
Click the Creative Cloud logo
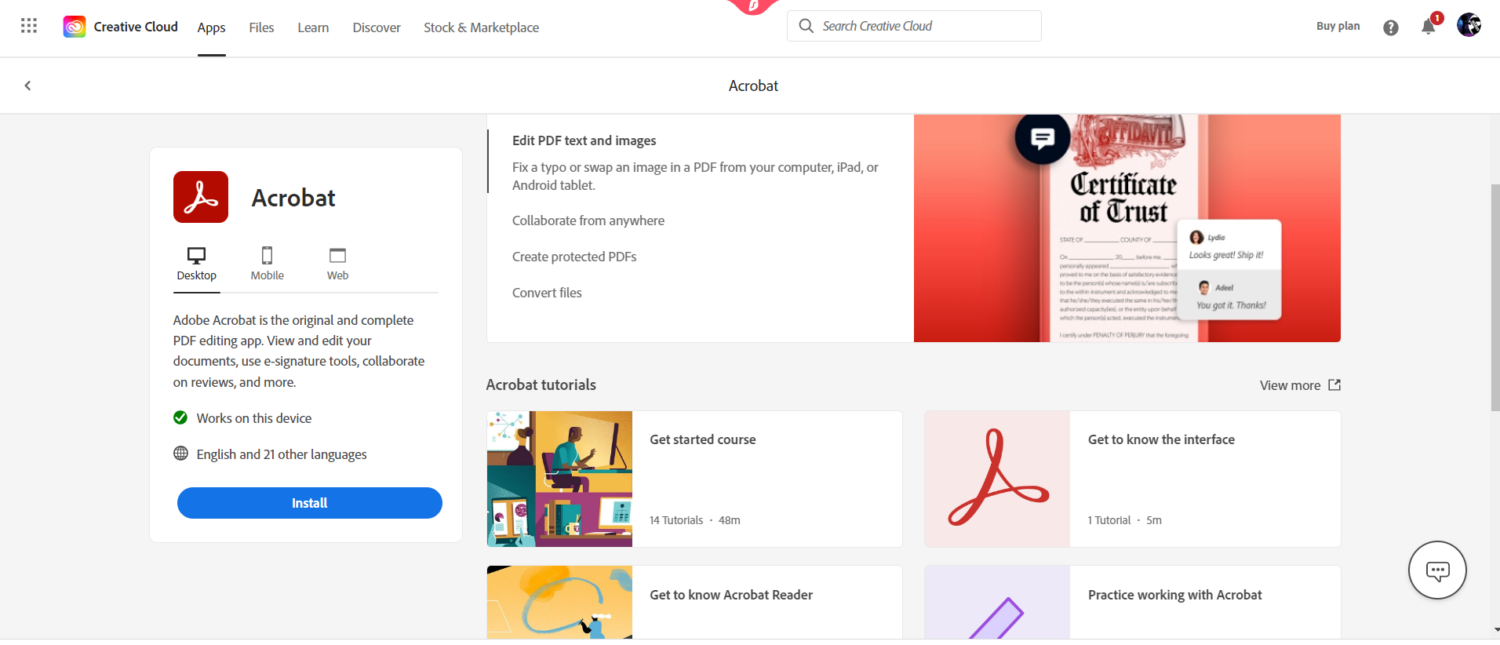tap(75, 27)
